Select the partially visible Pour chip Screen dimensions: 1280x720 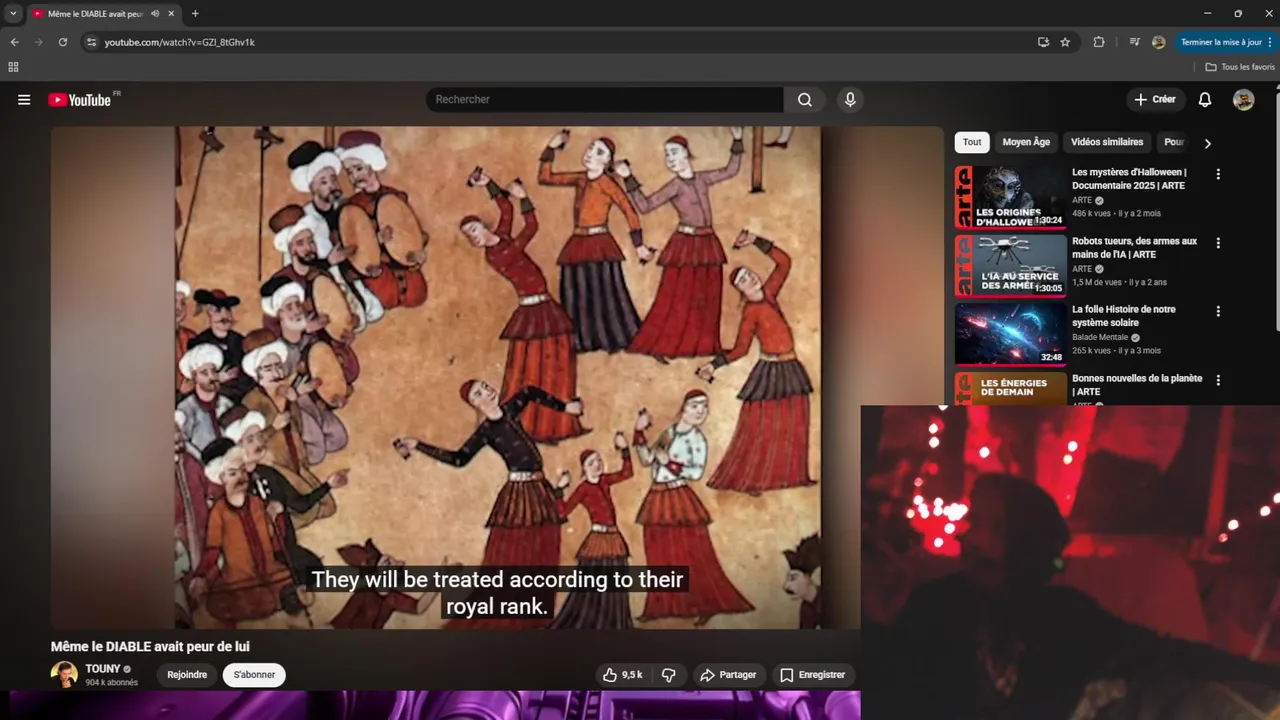[x=1173, y=142]
